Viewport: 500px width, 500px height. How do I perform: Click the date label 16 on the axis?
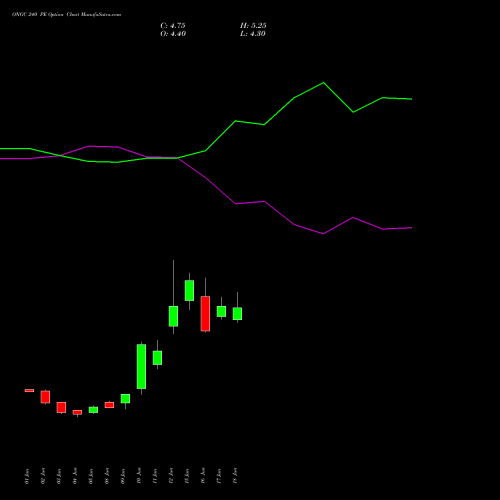tap(203, 476)
